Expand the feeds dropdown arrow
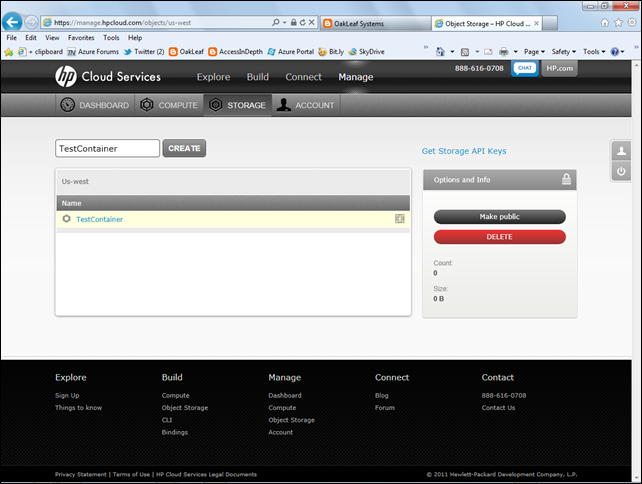The height and width of the screenshot is (484, 642). [x=477, y=52]
